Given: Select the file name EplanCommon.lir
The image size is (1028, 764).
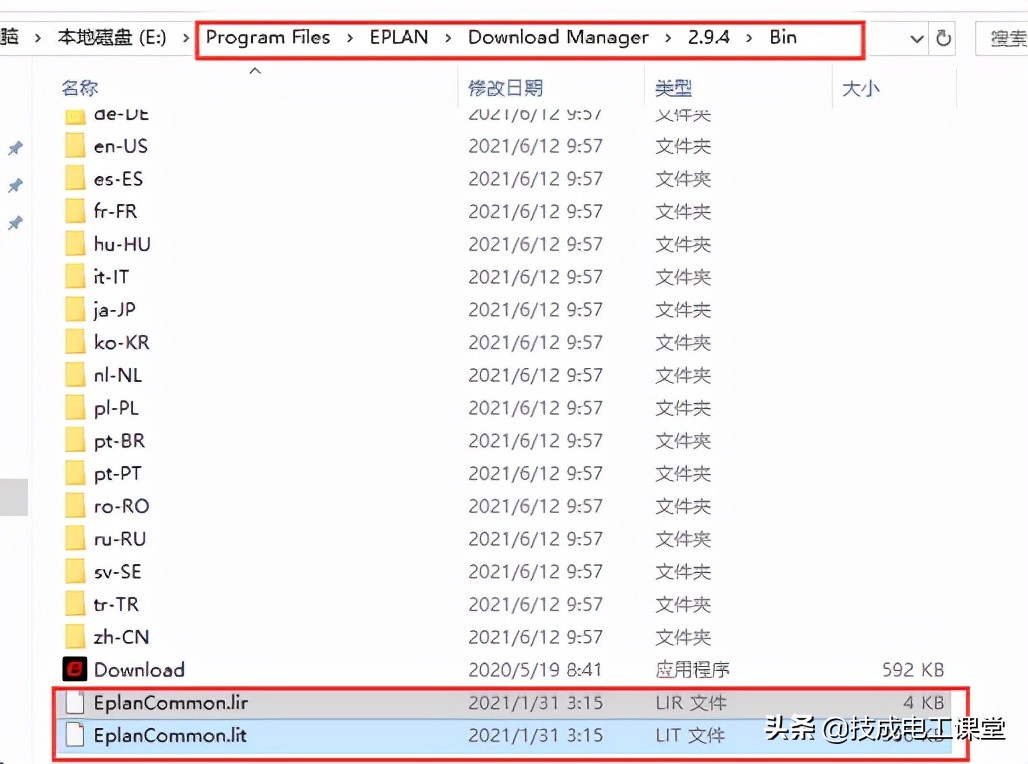Looking at the screenshot, I should (x=171, y=703).
